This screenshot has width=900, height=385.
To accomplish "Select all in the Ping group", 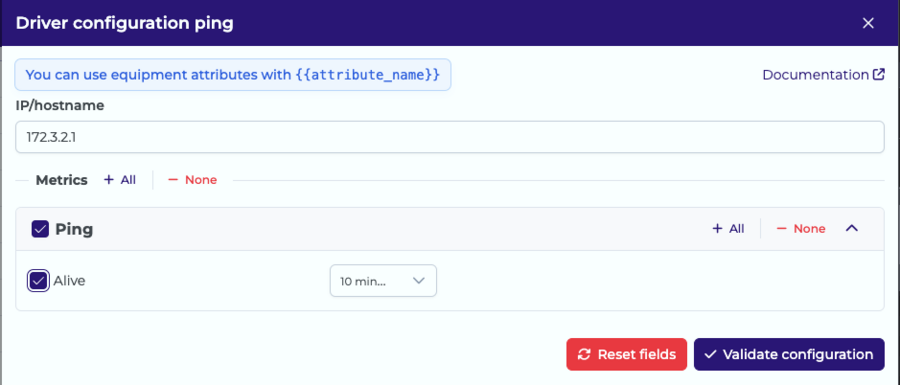I will click(x=728, y=229).
